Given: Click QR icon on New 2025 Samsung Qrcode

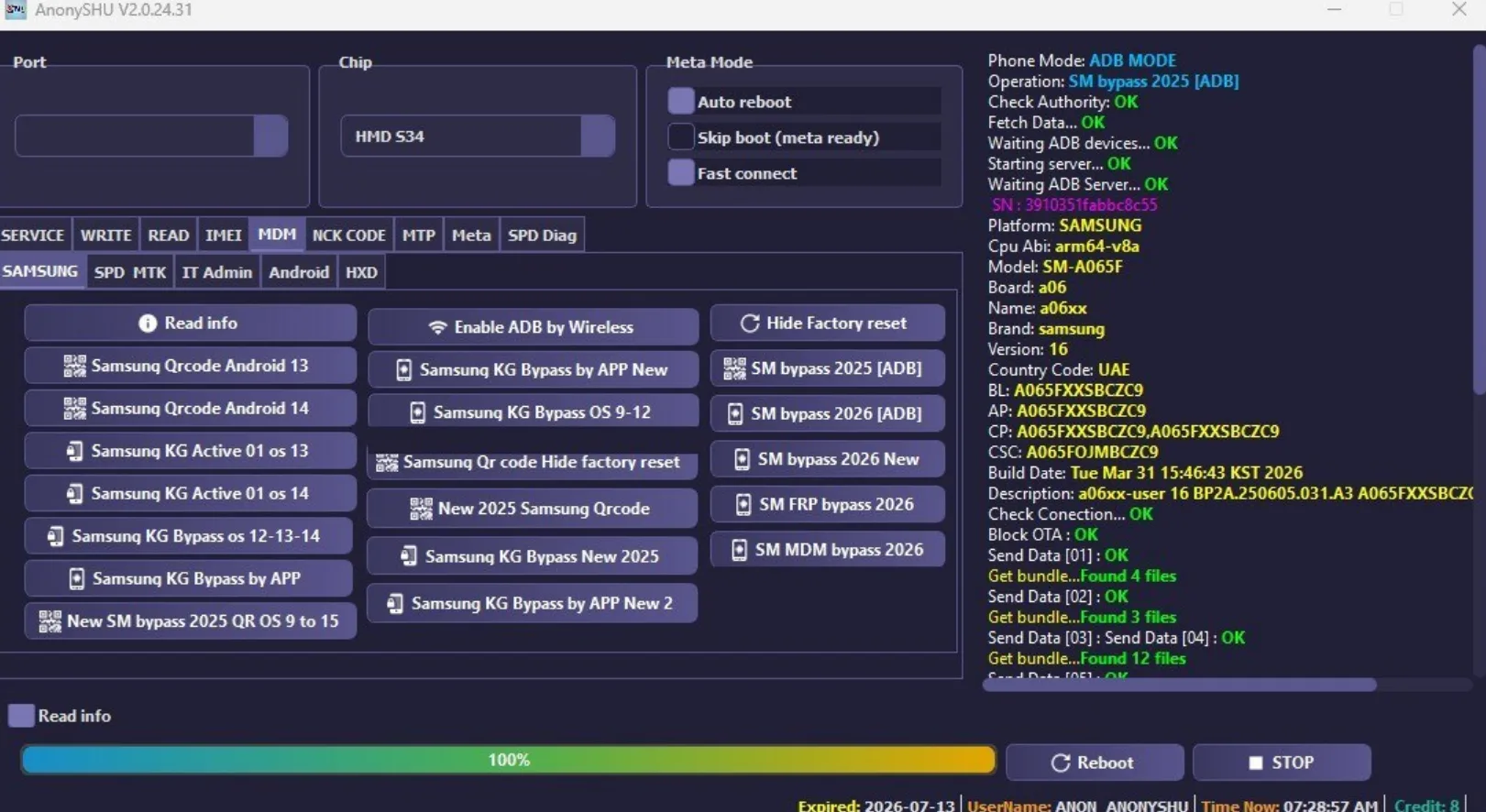Looking at the screenshot, I should click(x=421, y=509).
